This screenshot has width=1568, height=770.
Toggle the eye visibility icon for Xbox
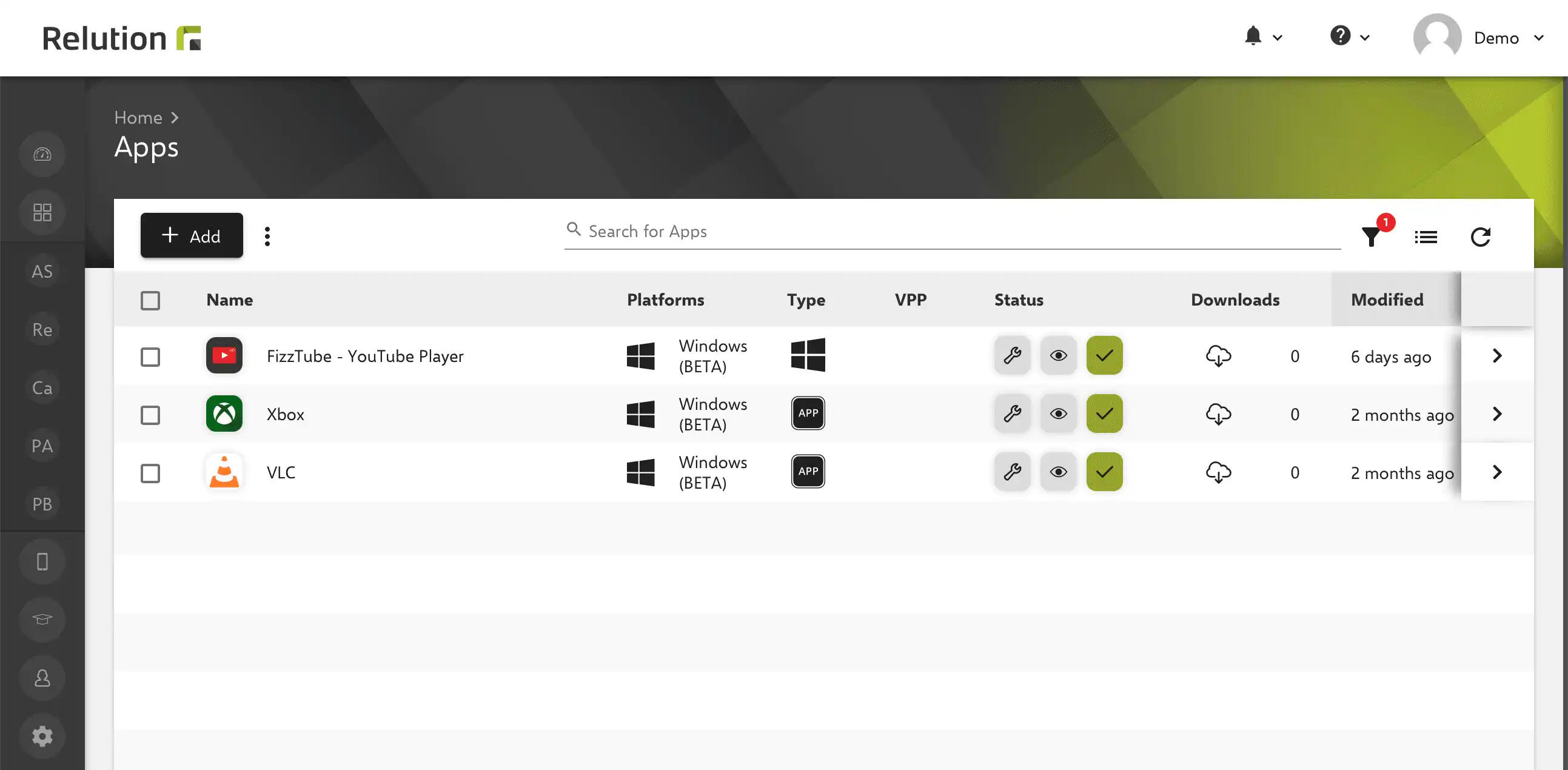click(1059, 414)
